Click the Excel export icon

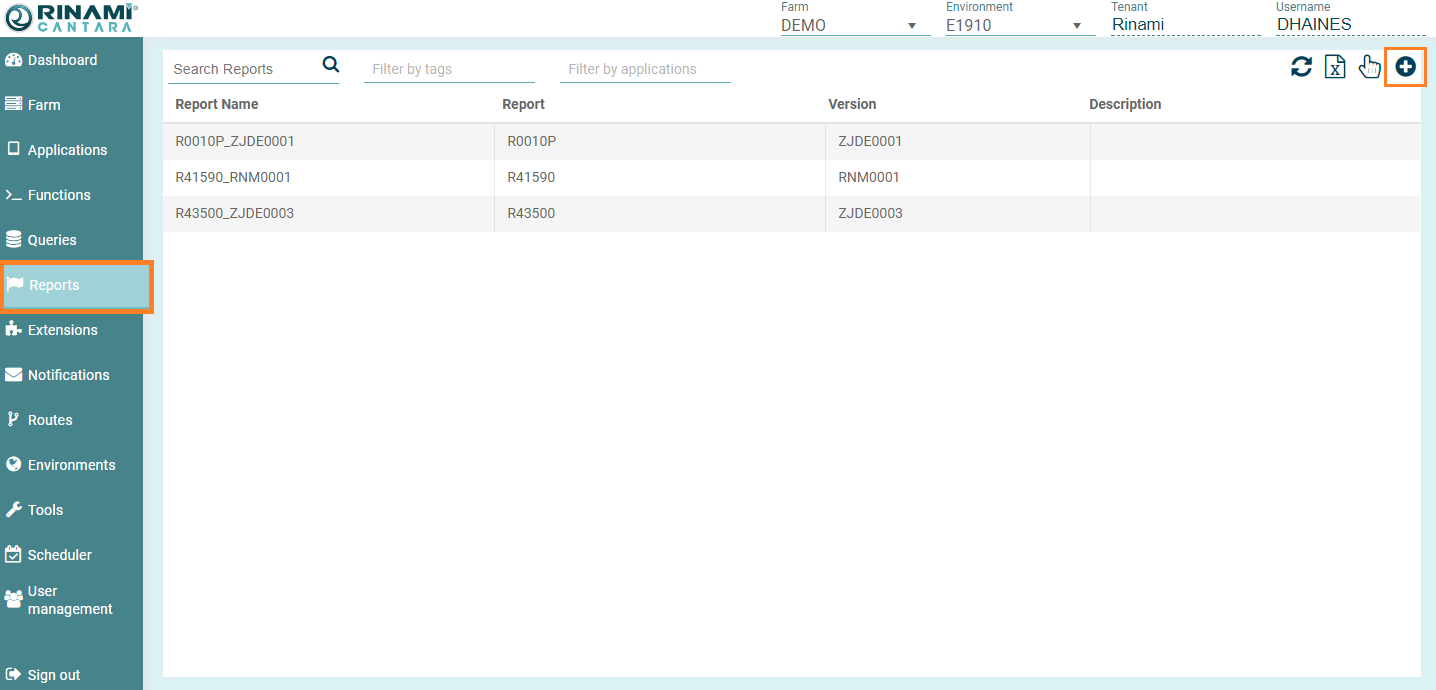(1335, 67)
